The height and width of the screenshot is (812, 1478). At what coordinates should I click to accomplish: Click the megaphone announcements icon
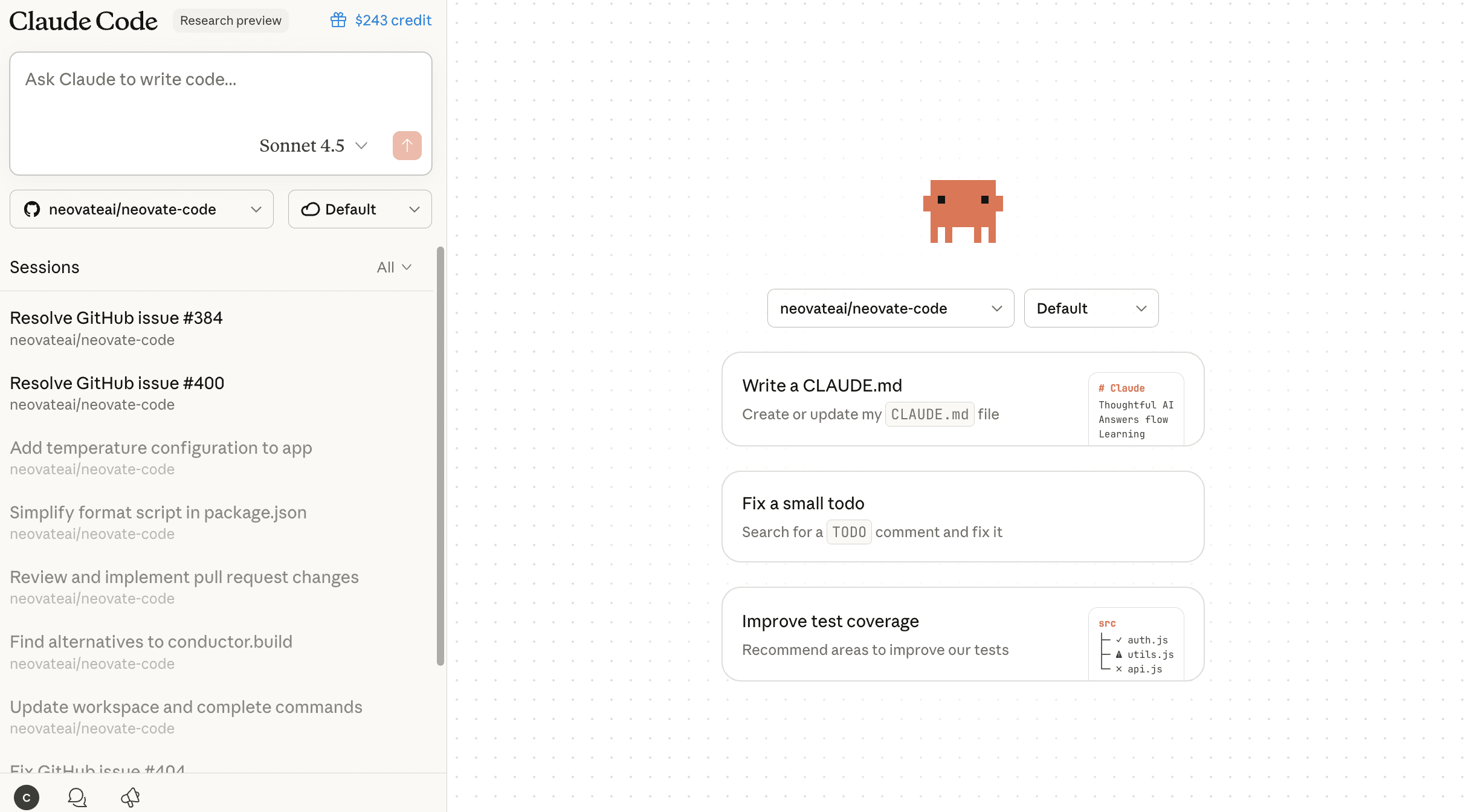[131, 797]
